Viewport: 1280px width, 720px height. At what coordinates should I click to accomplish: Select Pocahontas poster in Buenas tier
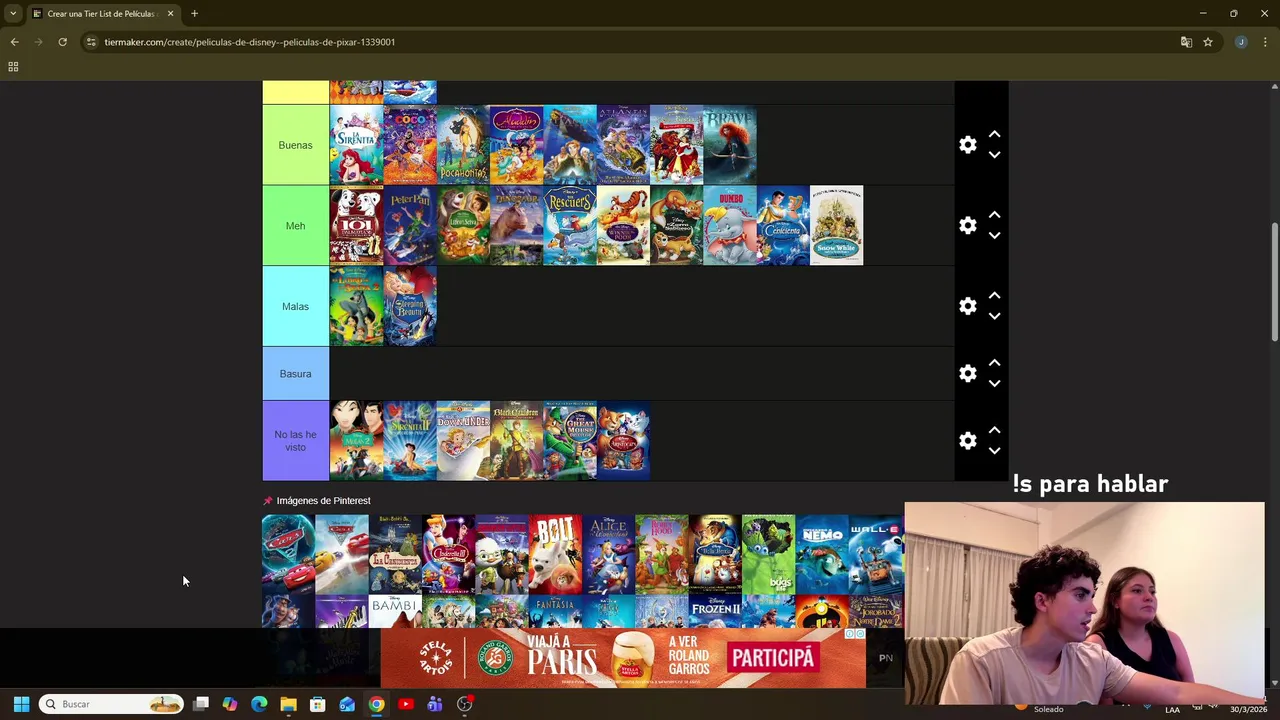click(x=463, y=145)
